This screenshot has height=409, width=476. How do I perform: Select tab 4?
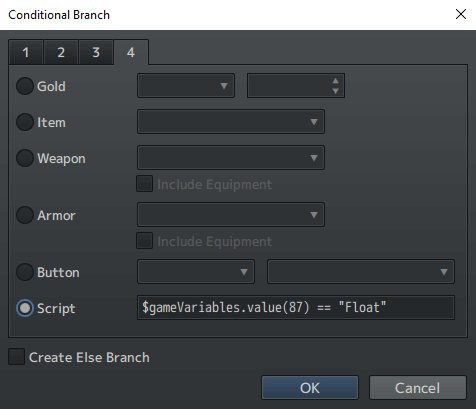pyautogui.click(x=131, y=52)
